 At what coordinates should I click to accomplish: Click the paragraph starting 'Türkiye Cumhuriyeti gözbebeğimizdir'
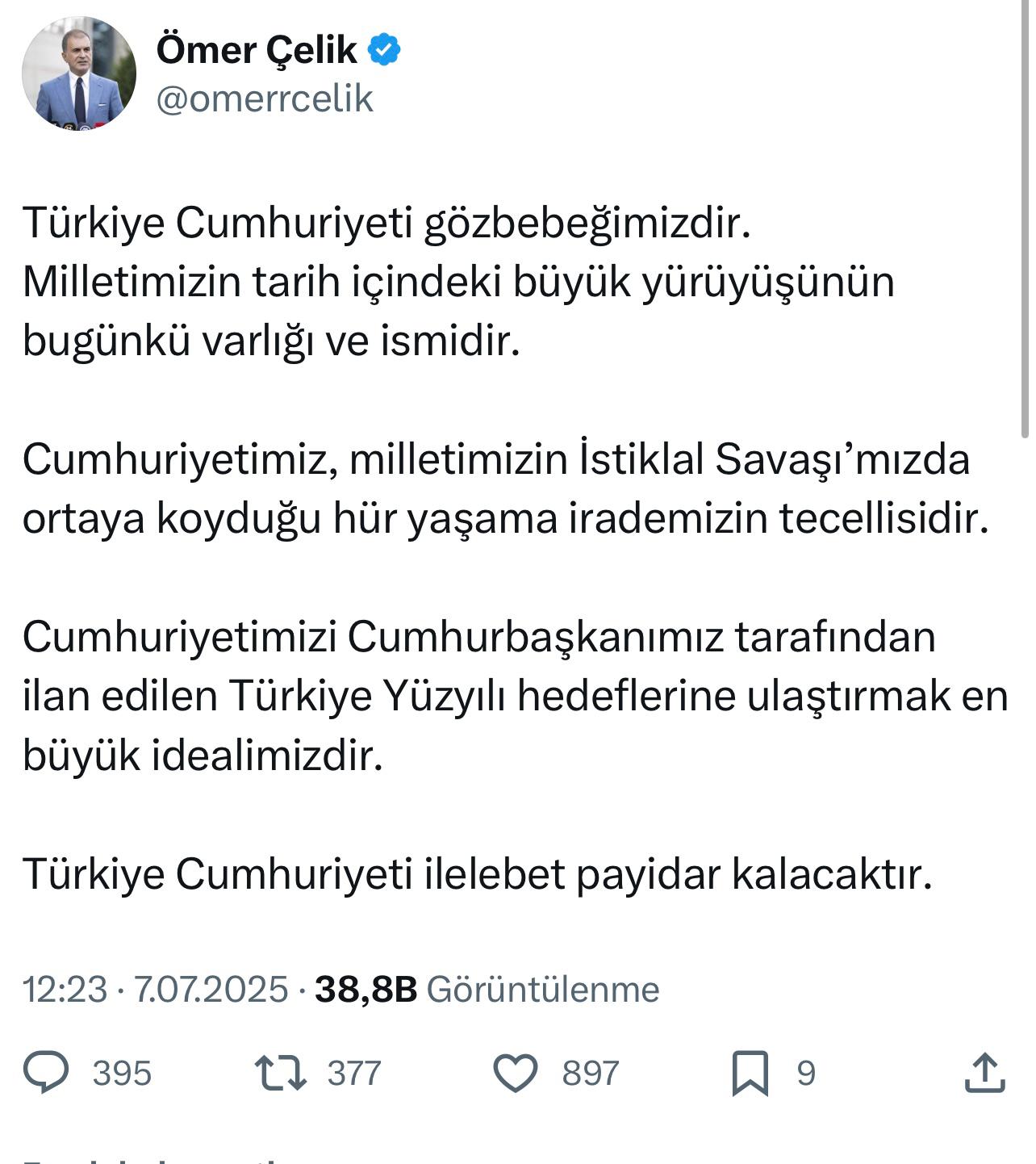click(x=458, y=282)
